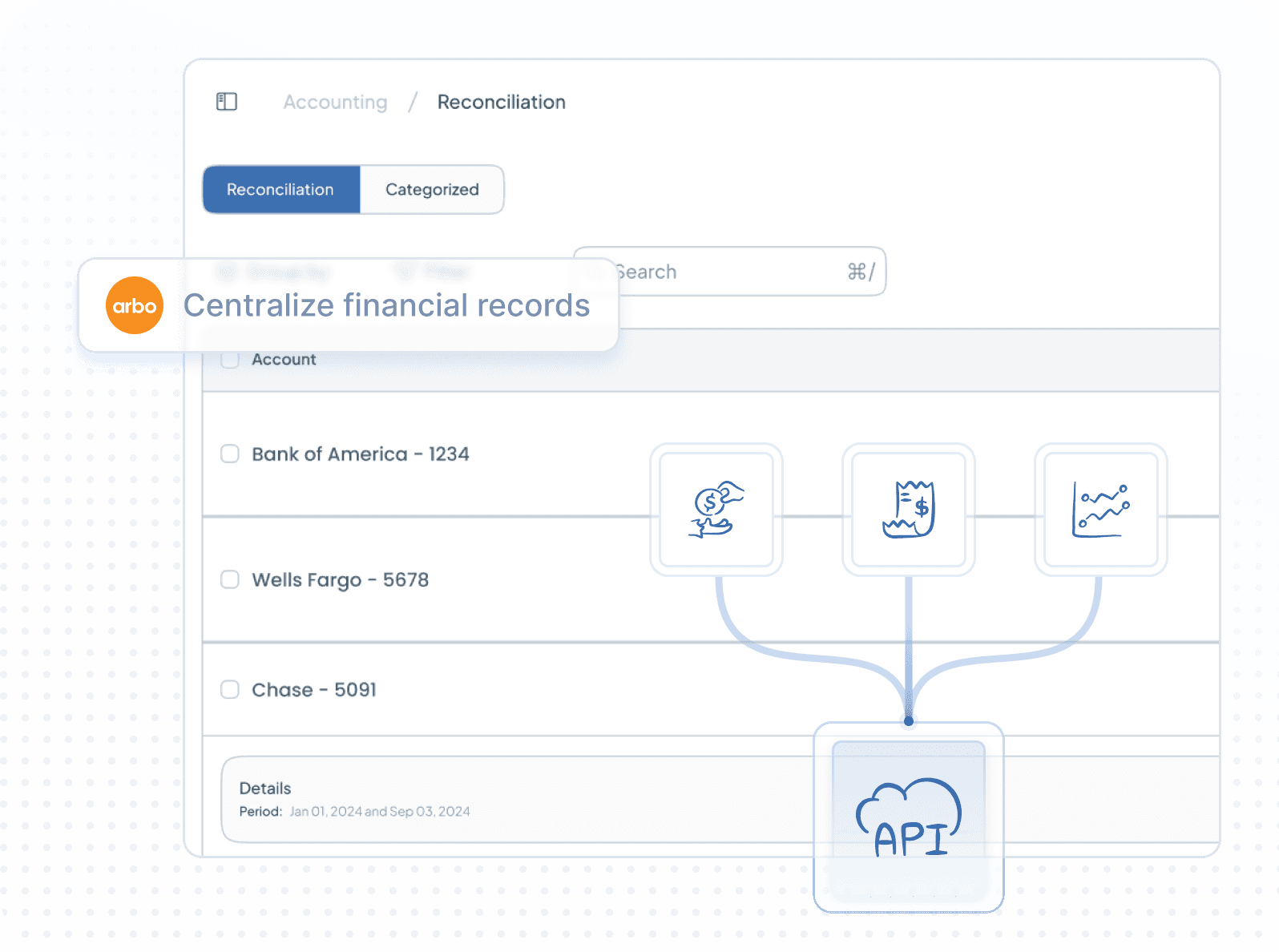Select the Chase - 5091 row text
This screenshot has width=1279, height=952.
314,690
